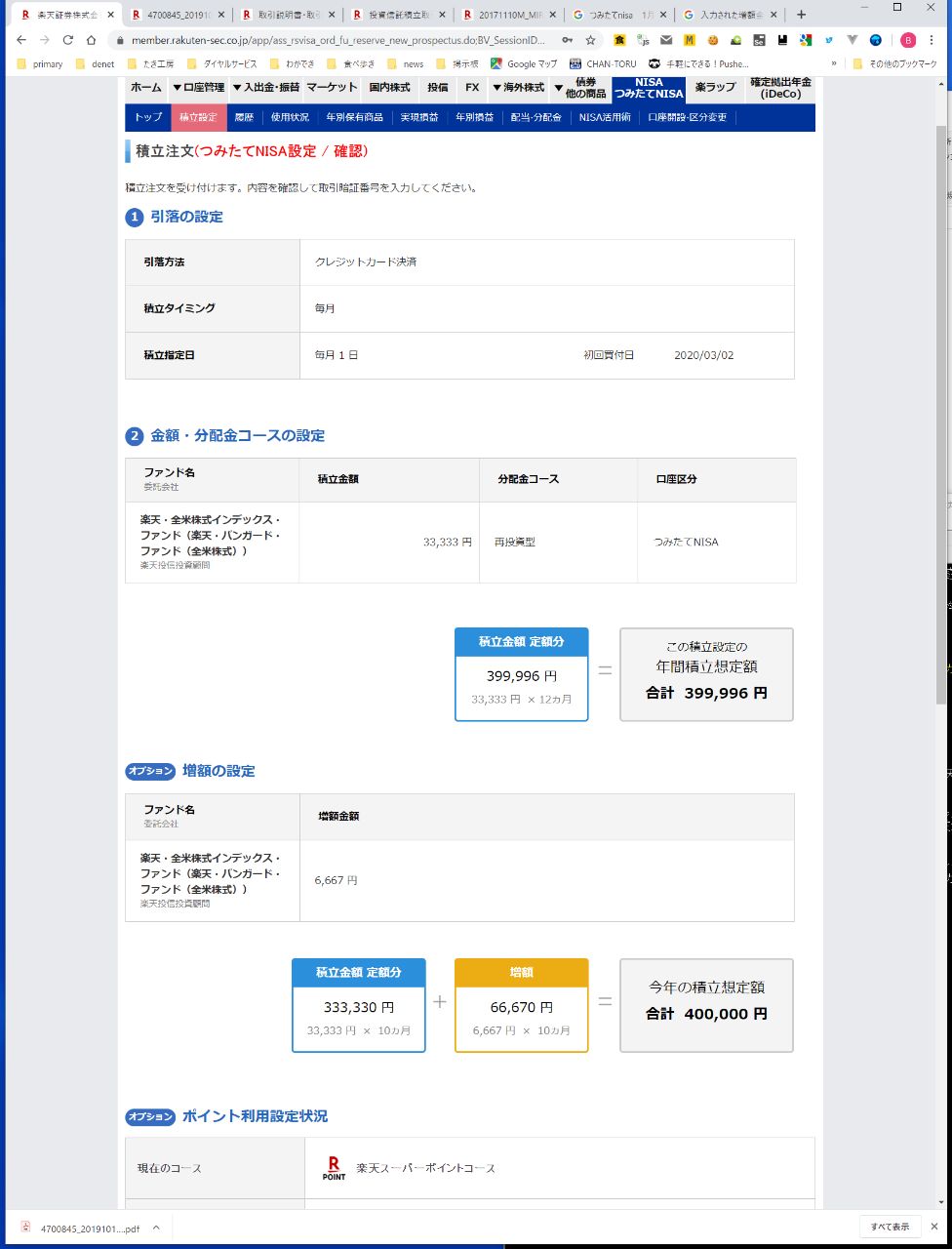
Task: Click すべて表示 in the downloads bar
Action: click(x=890, y=1227)
